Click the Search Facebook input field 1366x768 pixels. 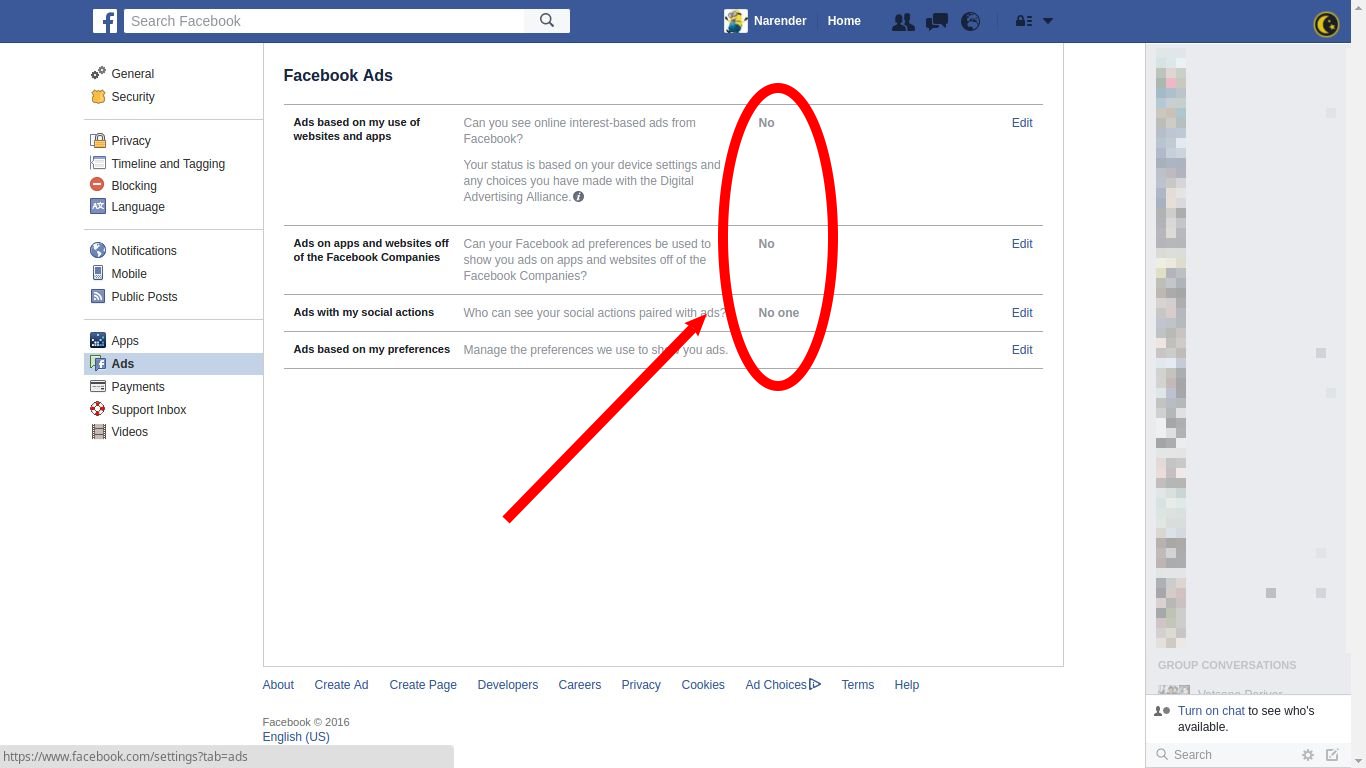(324, 21)
